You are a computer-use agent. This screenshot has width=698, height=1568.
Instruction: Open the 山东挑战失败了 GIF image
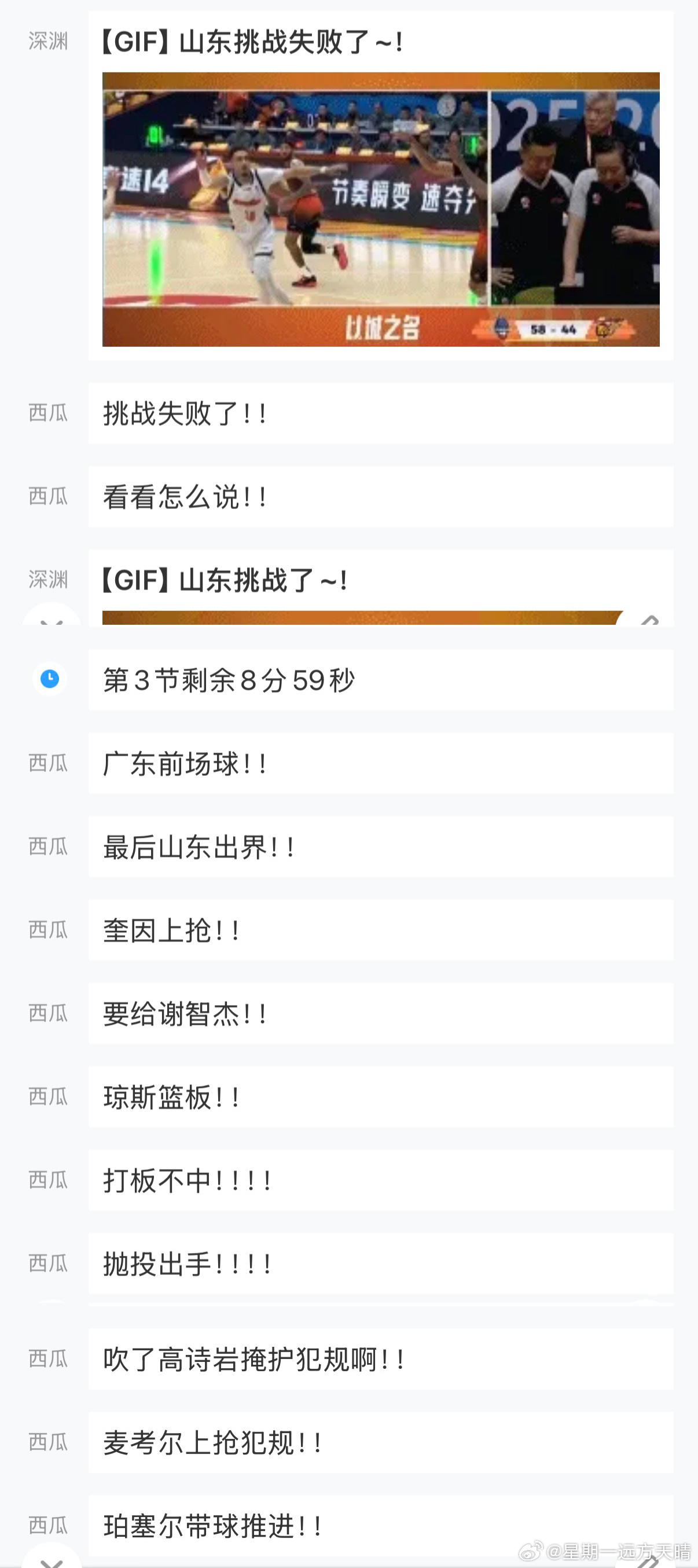(x=381, y=210)
